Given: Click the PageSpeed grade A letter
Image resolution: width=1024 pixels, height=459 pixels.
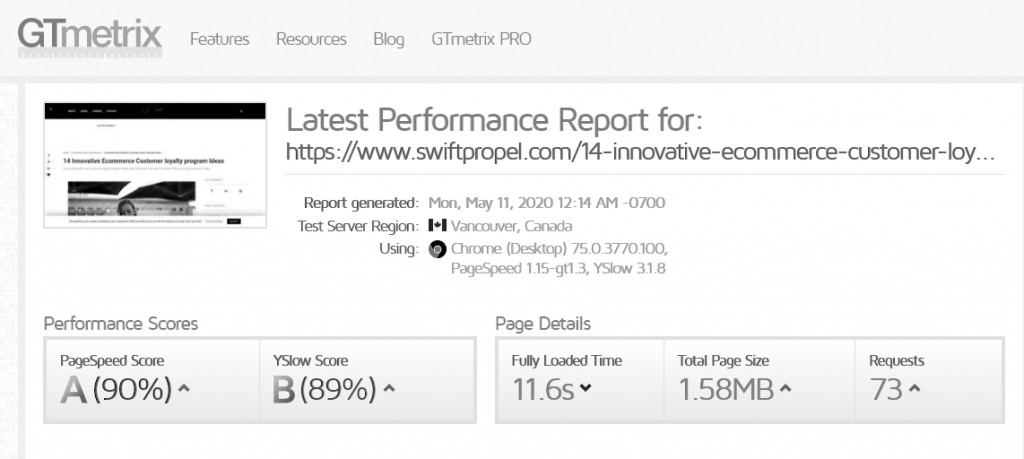Looking at the screenshot, I should (x=73, y=390).
